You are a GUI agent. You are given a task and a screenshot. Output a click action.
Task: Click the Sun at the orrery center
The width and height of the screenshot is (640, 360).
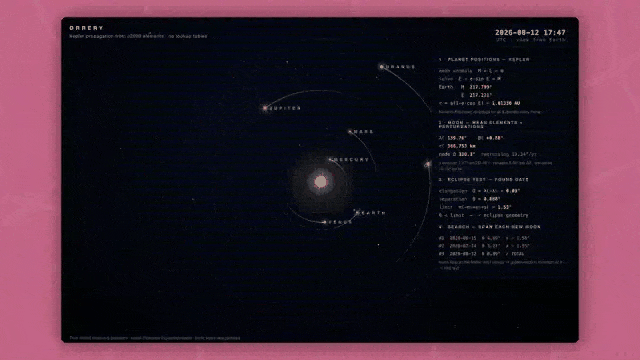coord(320,182)
